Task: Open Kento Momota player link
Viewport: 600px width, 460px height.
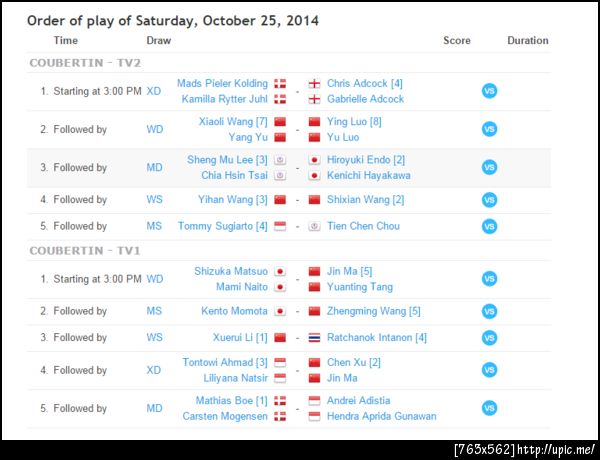Action: pyautogui.click(x=233, y=311)
